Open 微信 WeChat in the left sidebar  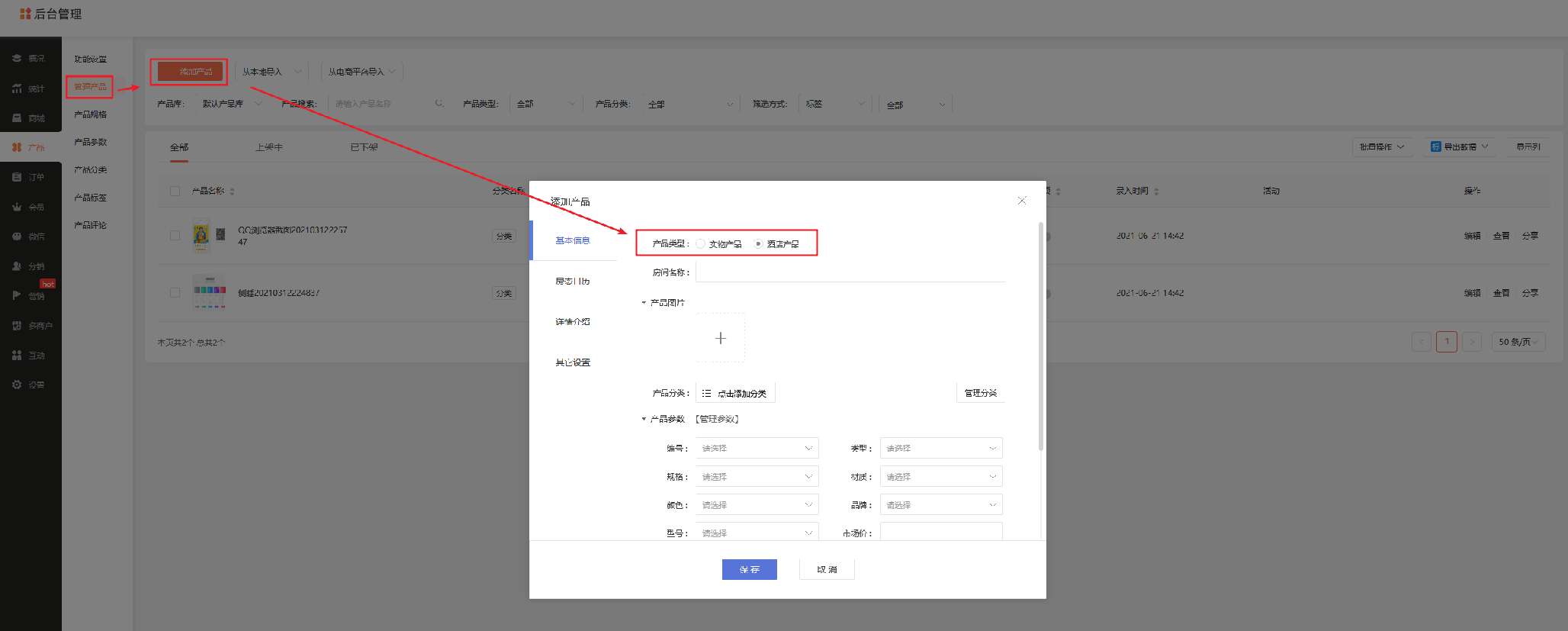[x=29, y=237]
